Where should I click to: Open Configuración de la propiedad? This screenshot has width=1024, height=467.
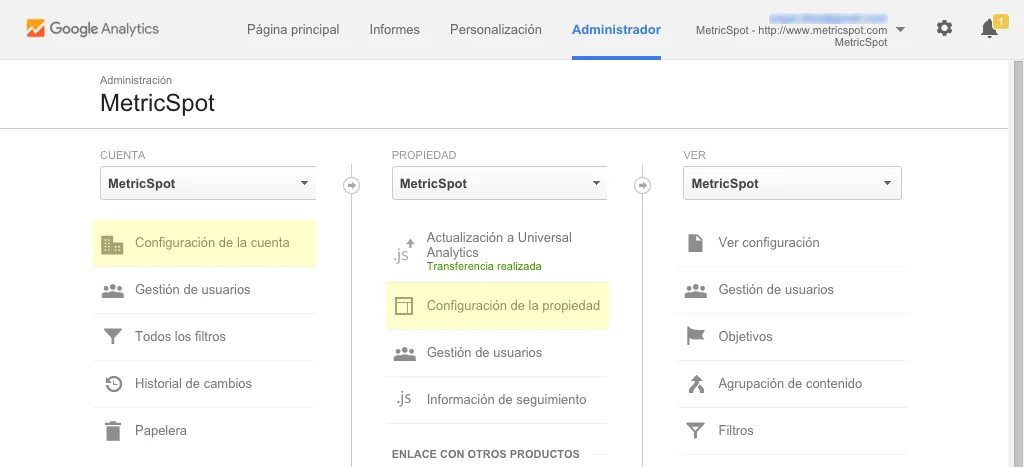497,306
